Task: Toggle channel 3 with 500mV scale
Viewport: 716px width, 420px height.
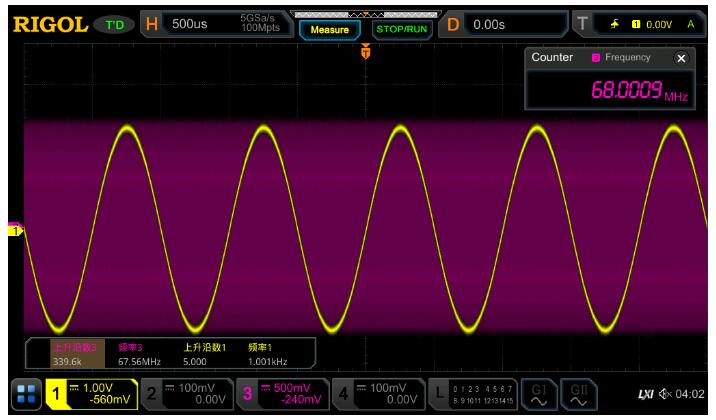Action: click(281, 395)
